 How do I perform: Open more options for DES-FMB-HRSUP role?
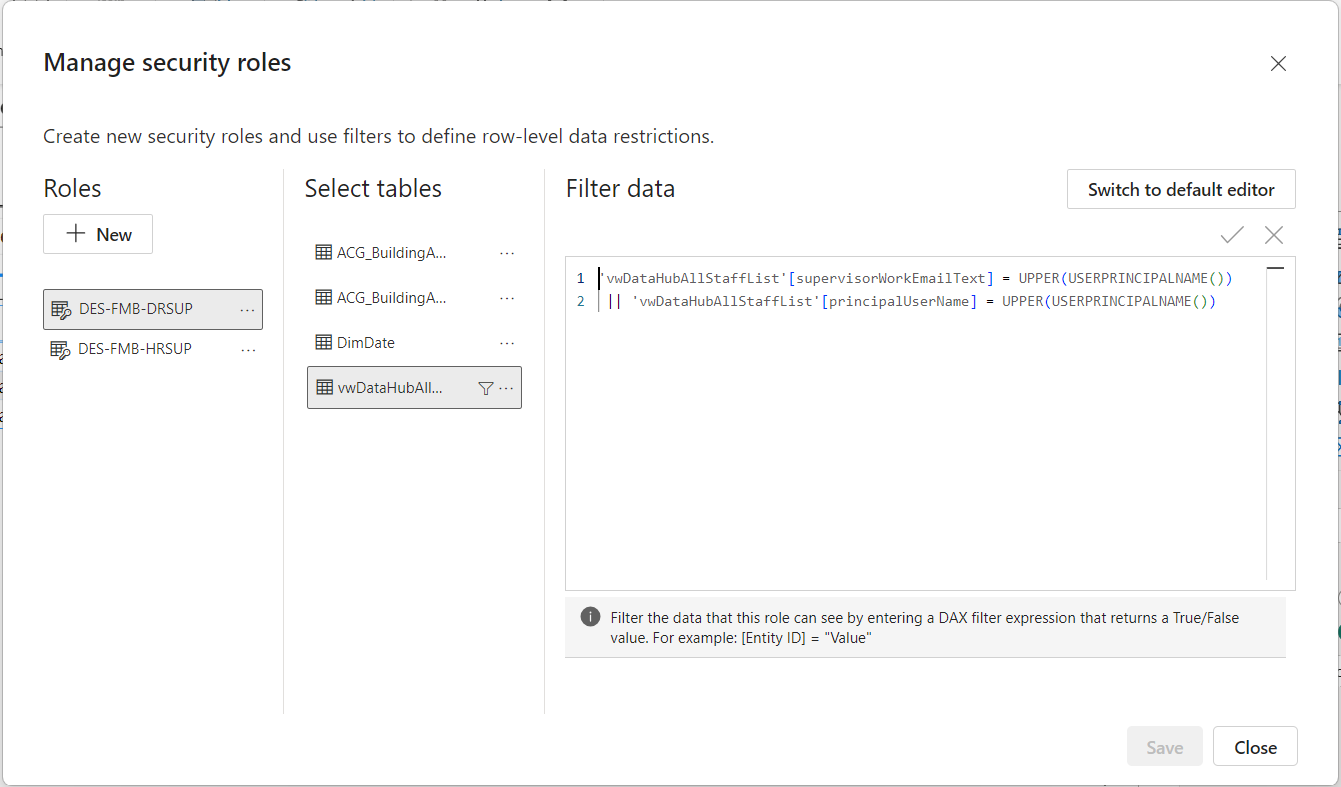247,349
